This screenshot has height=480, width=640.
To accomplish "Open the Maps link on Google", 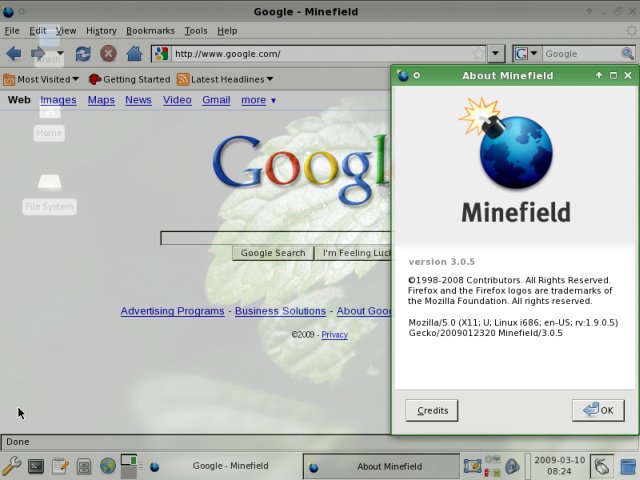I will tap(101, 100).
